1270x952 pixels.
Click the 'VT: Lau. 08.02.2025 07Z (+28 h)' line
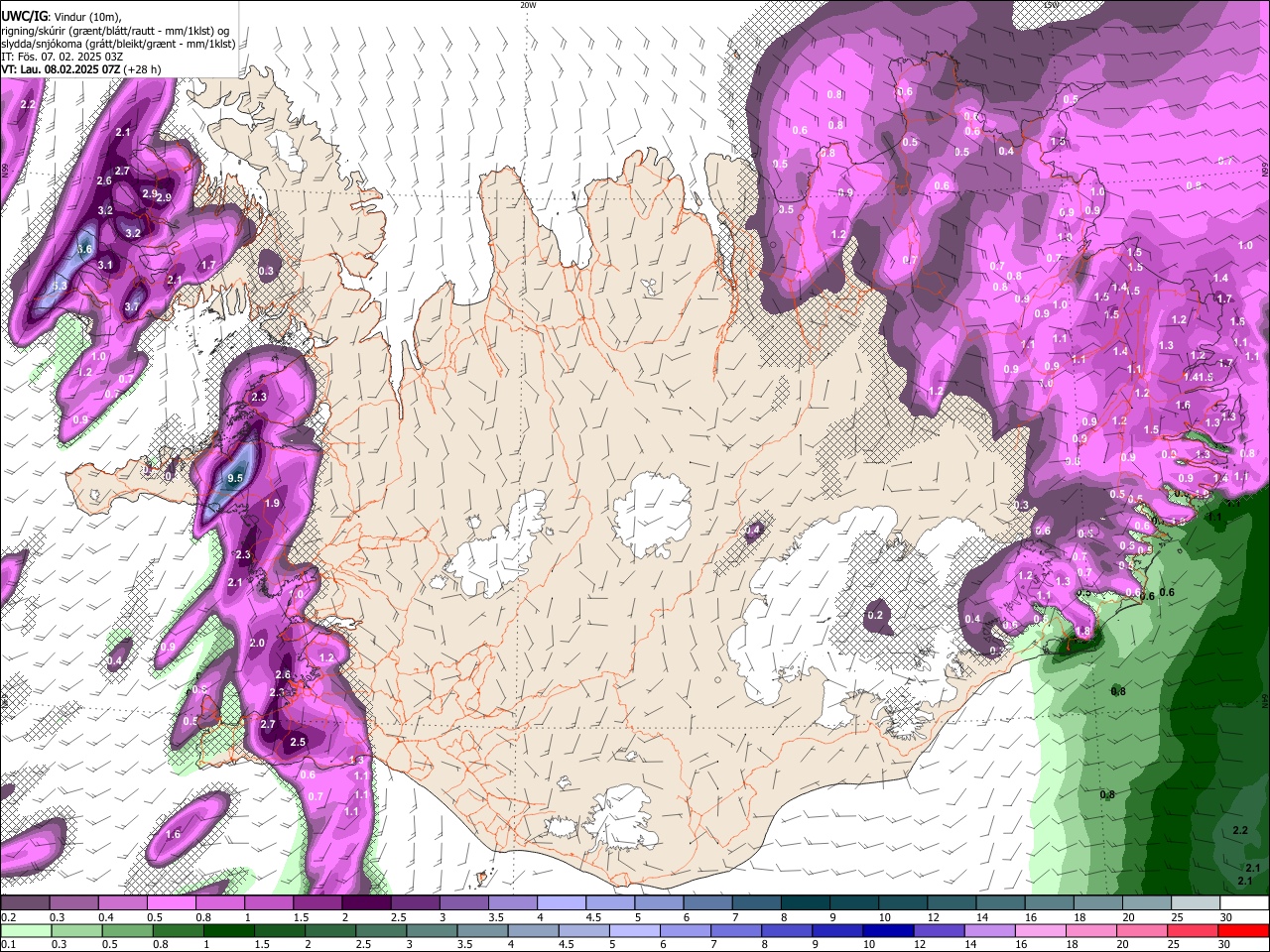(x=81, y=69)
